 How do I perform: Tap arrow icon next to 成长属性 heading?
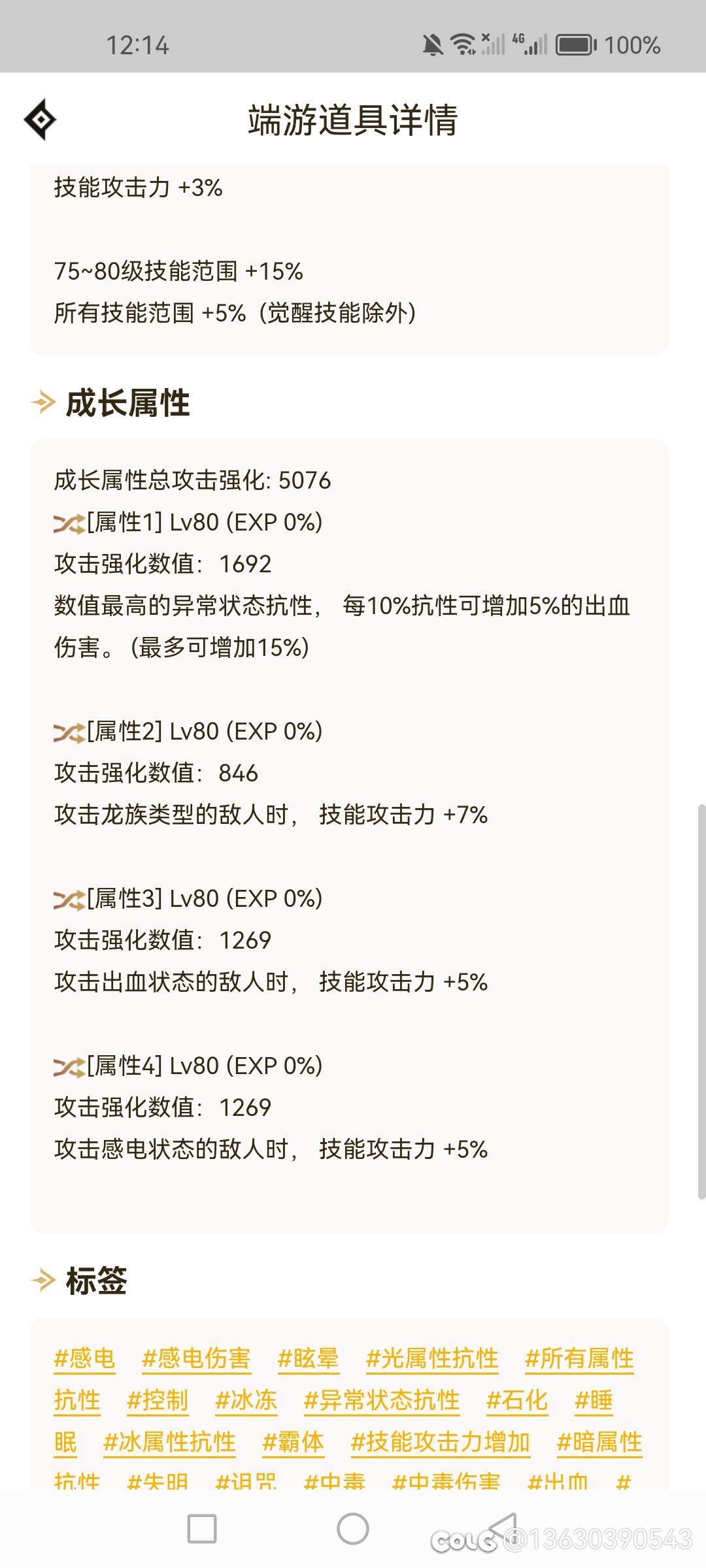pos(44,402)
